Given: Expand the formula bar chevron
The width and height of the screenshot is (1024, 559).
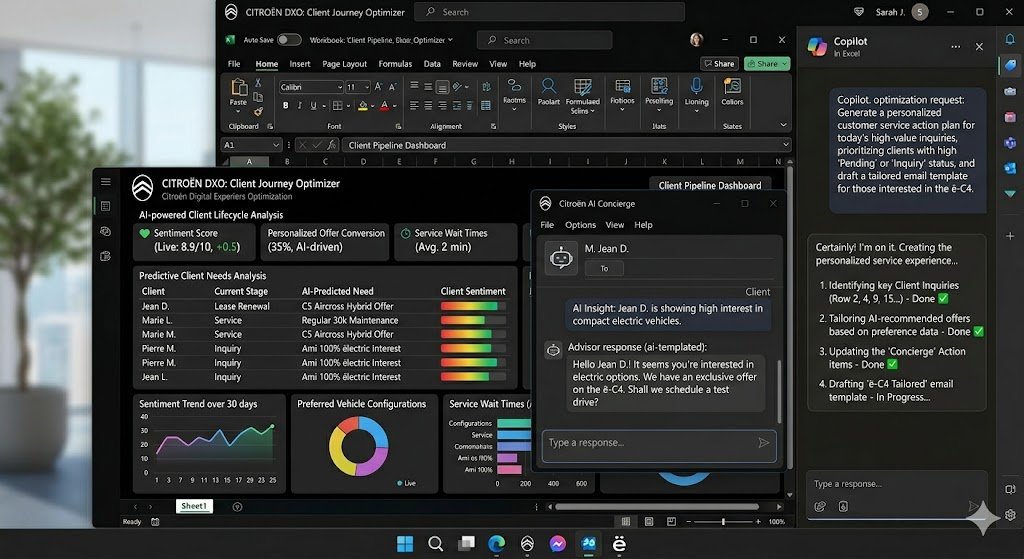Looking at the screenshot, I should [x=786, y=145].
